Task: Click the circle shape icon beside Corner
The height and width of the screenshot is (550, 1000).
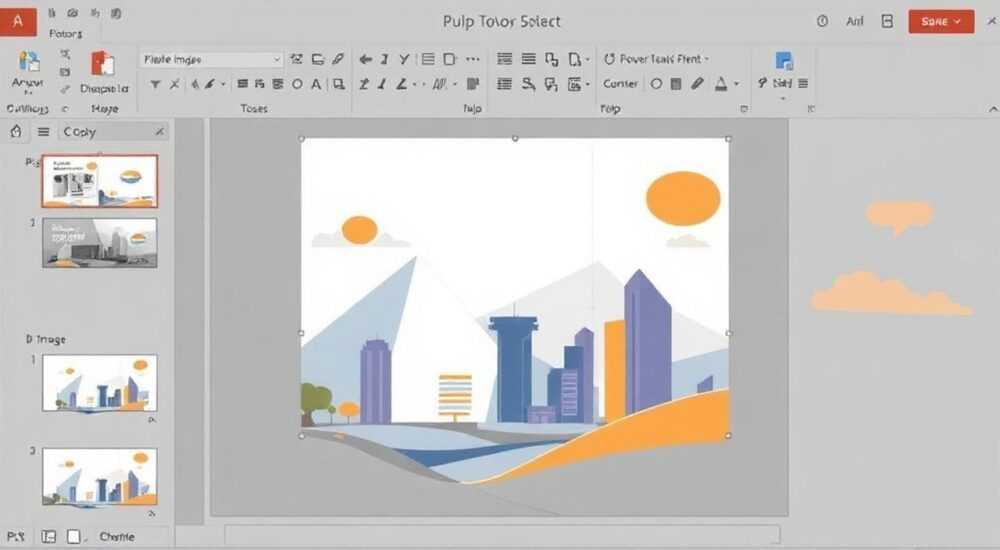Action: (656, 84)
